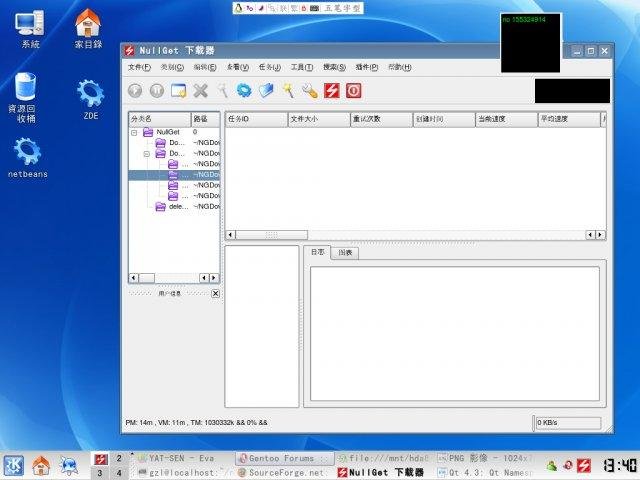Click the red power toolbar icon

353,91
